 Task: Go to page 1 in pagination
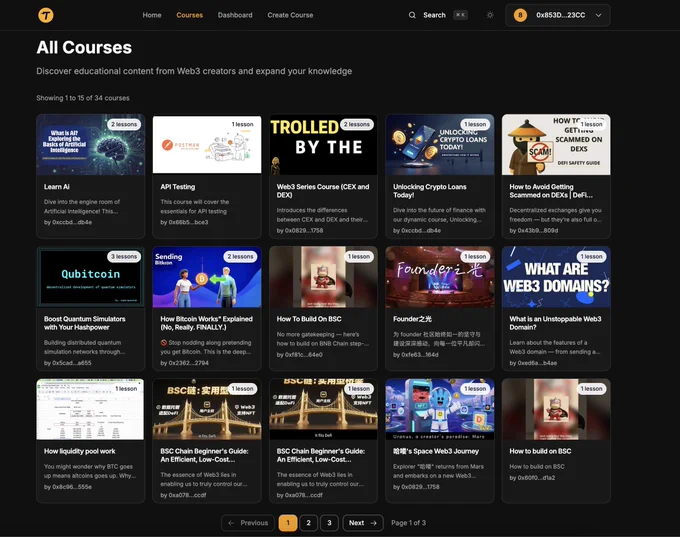(288, 523)
